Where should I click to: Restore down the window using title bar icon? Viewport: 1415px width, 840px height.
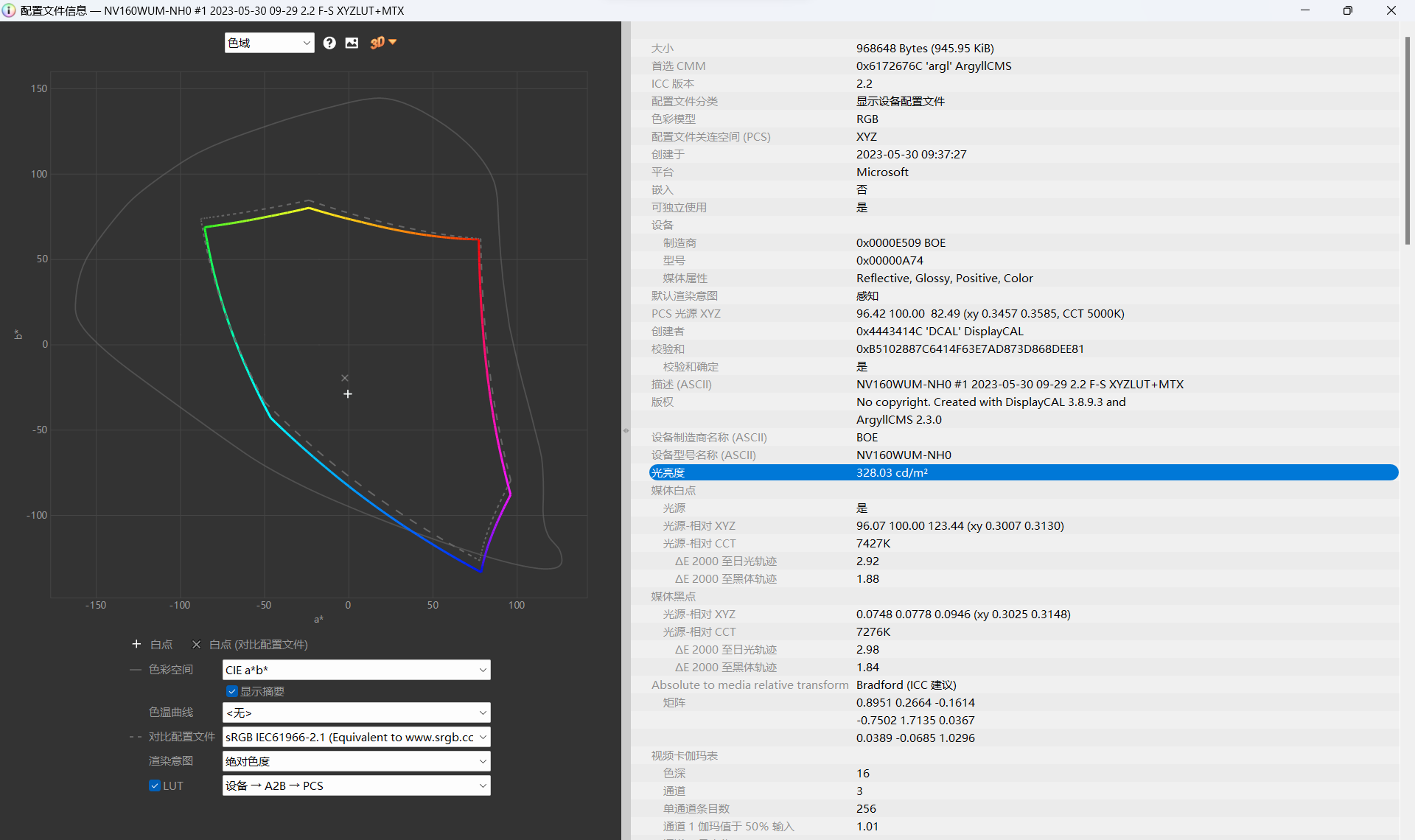1347,10
